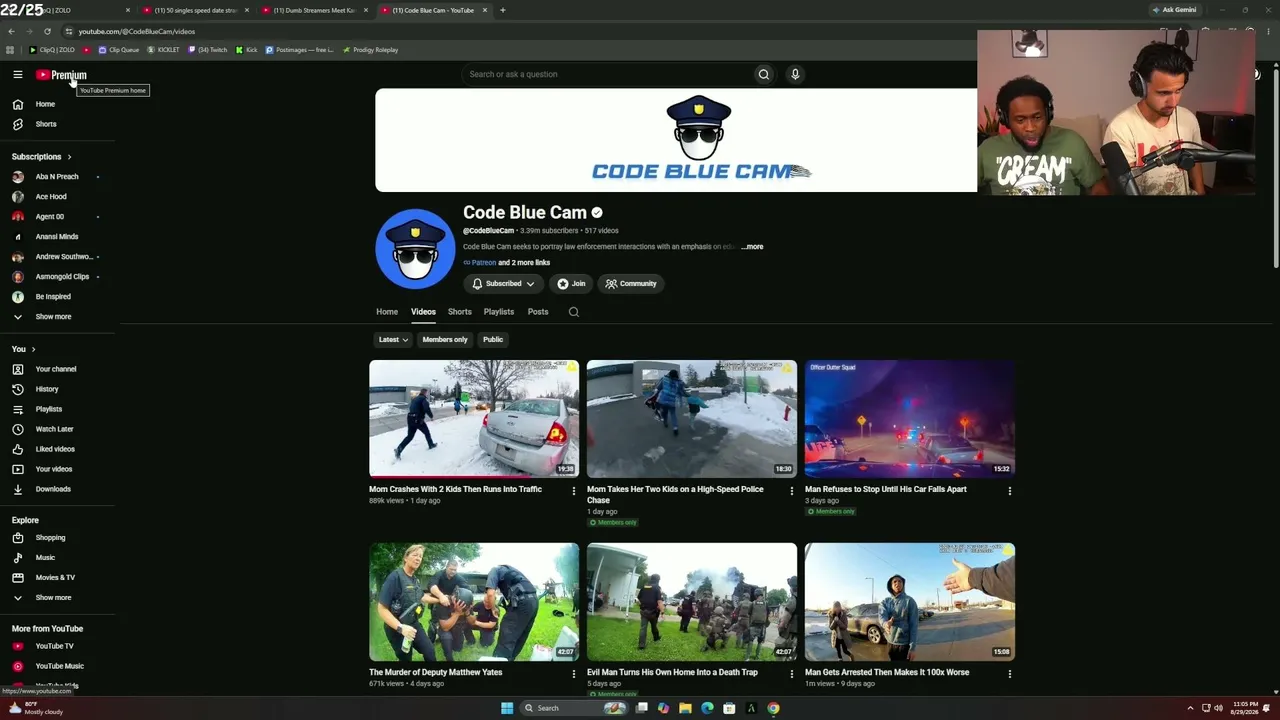Start voice search with the microphone icon
1280x720 pixels.
click(795, 74)
